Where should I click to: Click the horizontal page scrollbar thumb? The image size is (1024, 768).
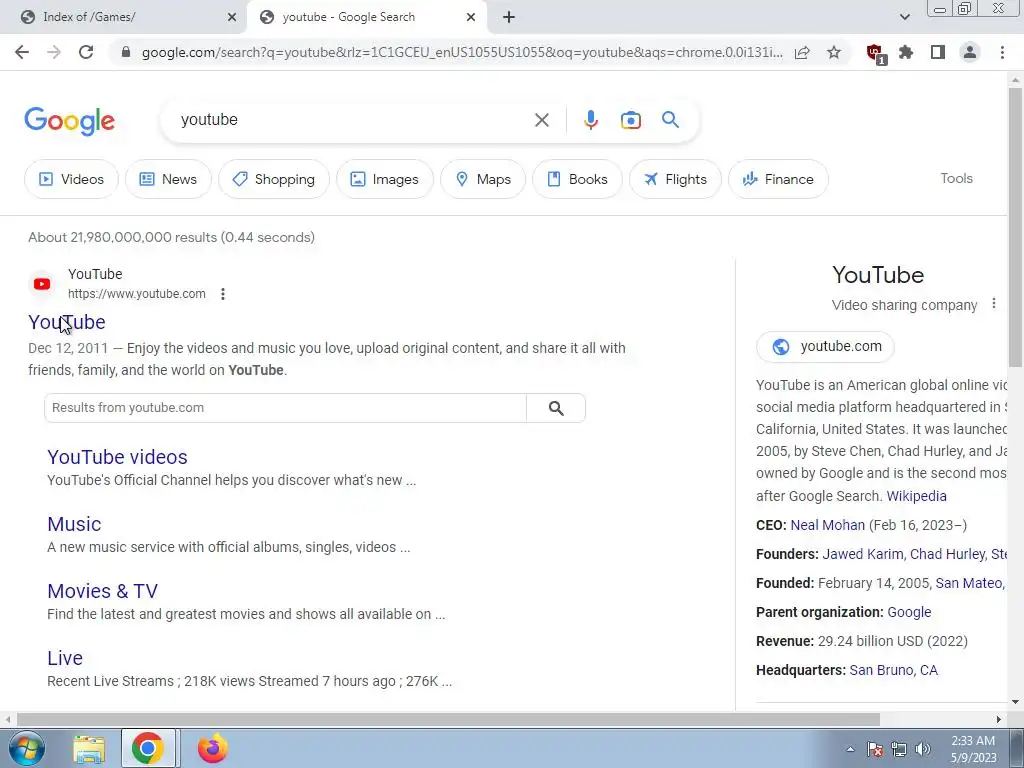click(x=449, y=720)
